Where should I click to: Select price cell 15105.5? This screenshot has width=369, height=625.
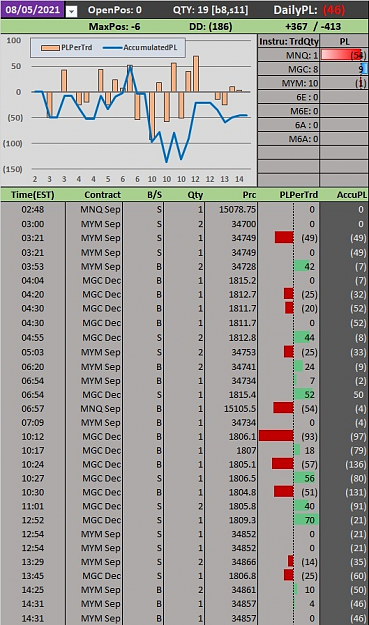tap(231, 409)
